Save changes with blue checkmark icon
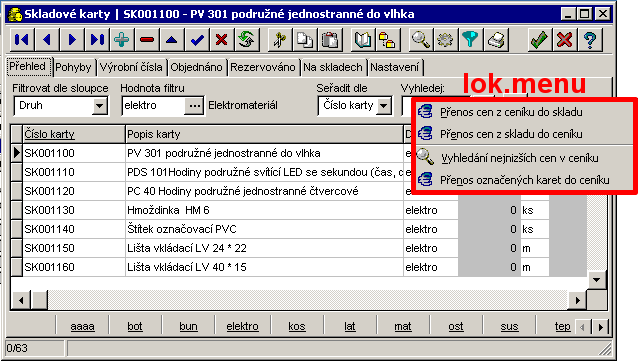 click(197, 40)
